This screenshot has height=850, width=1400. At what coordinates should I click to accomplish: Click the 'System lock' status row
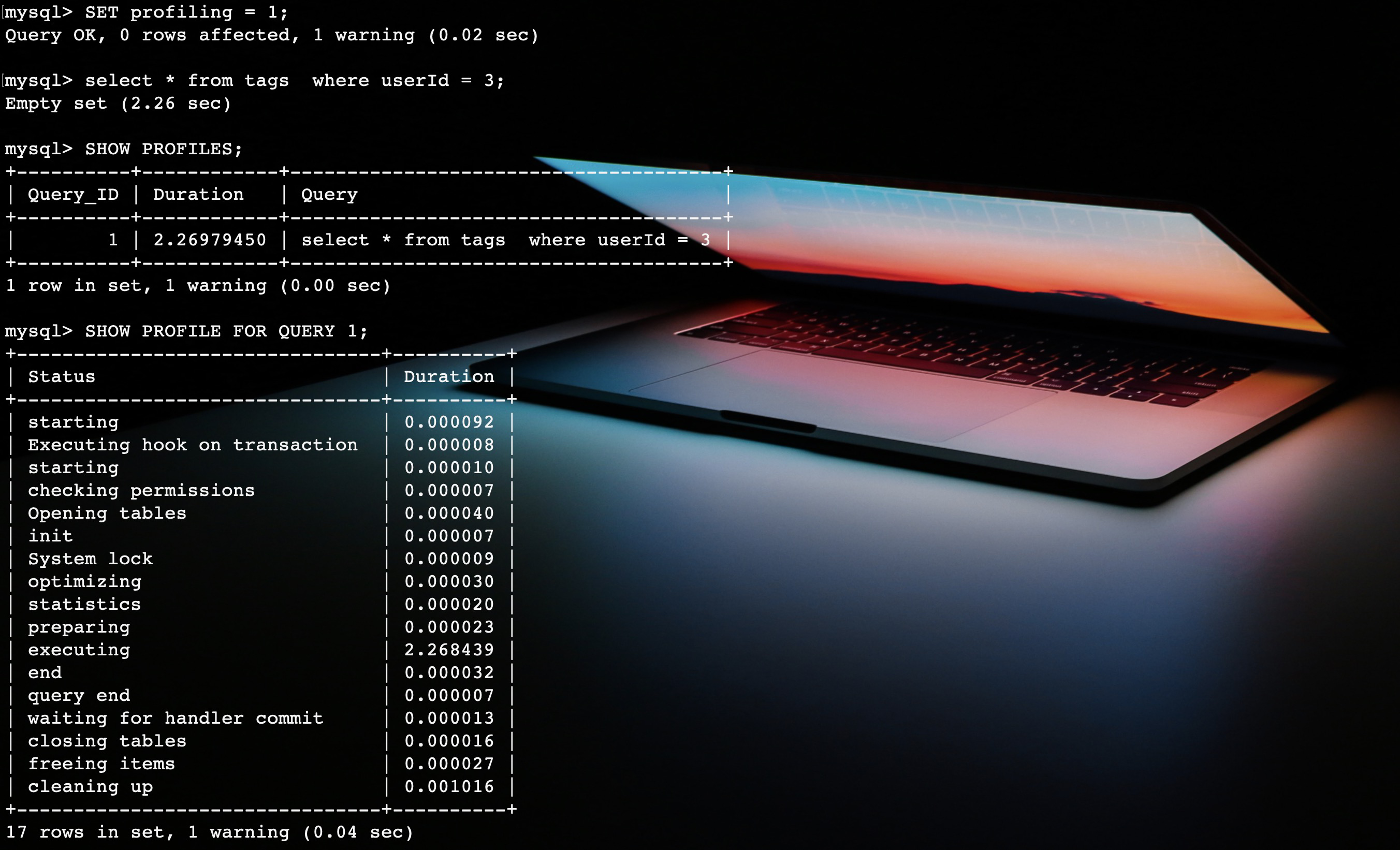90,559
